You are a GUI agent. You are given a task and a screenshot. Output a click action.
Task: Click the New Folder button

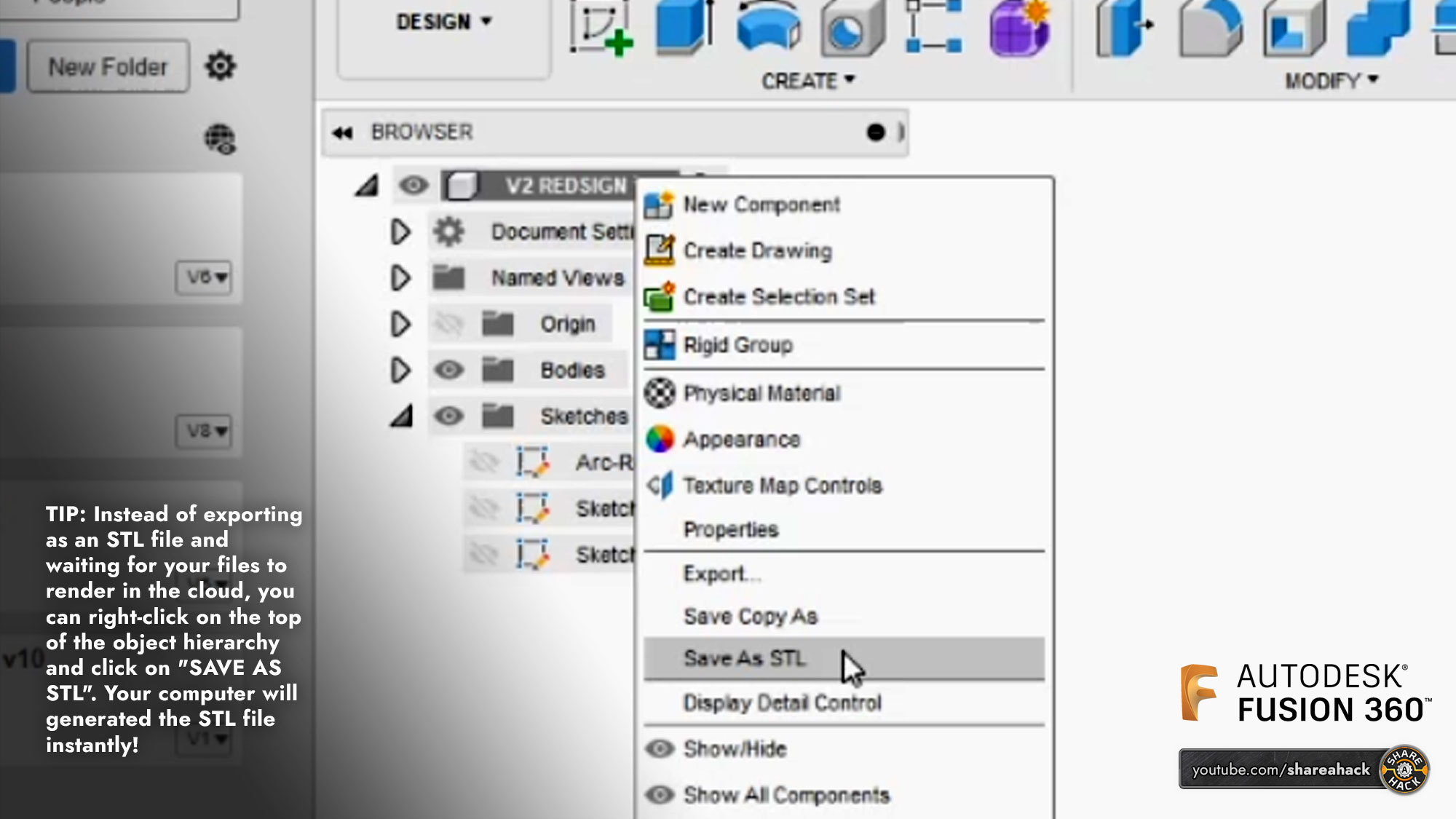coord(108,67)
